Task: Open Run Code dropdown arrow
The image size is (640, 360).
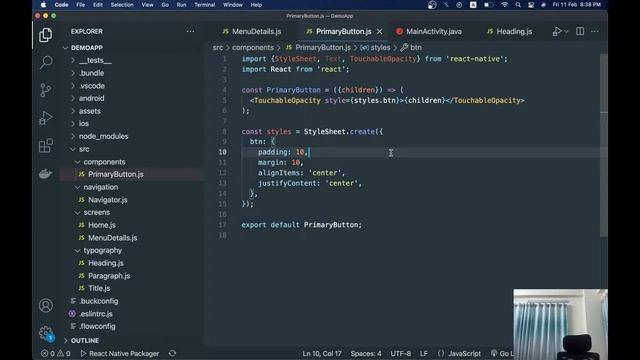Action: click(x=566, y=32)
